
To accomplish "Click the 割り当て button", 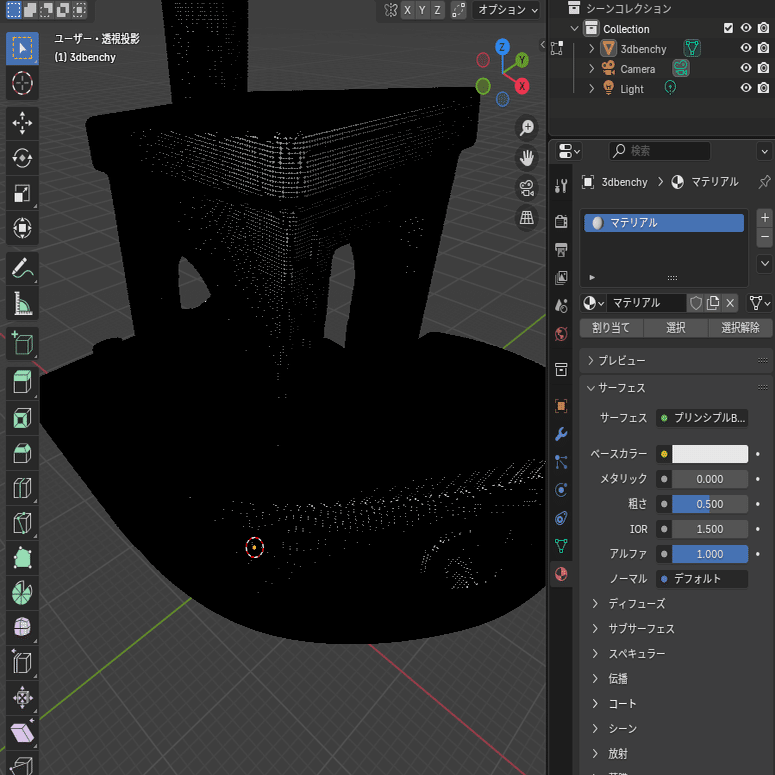I will pos(611,328).
